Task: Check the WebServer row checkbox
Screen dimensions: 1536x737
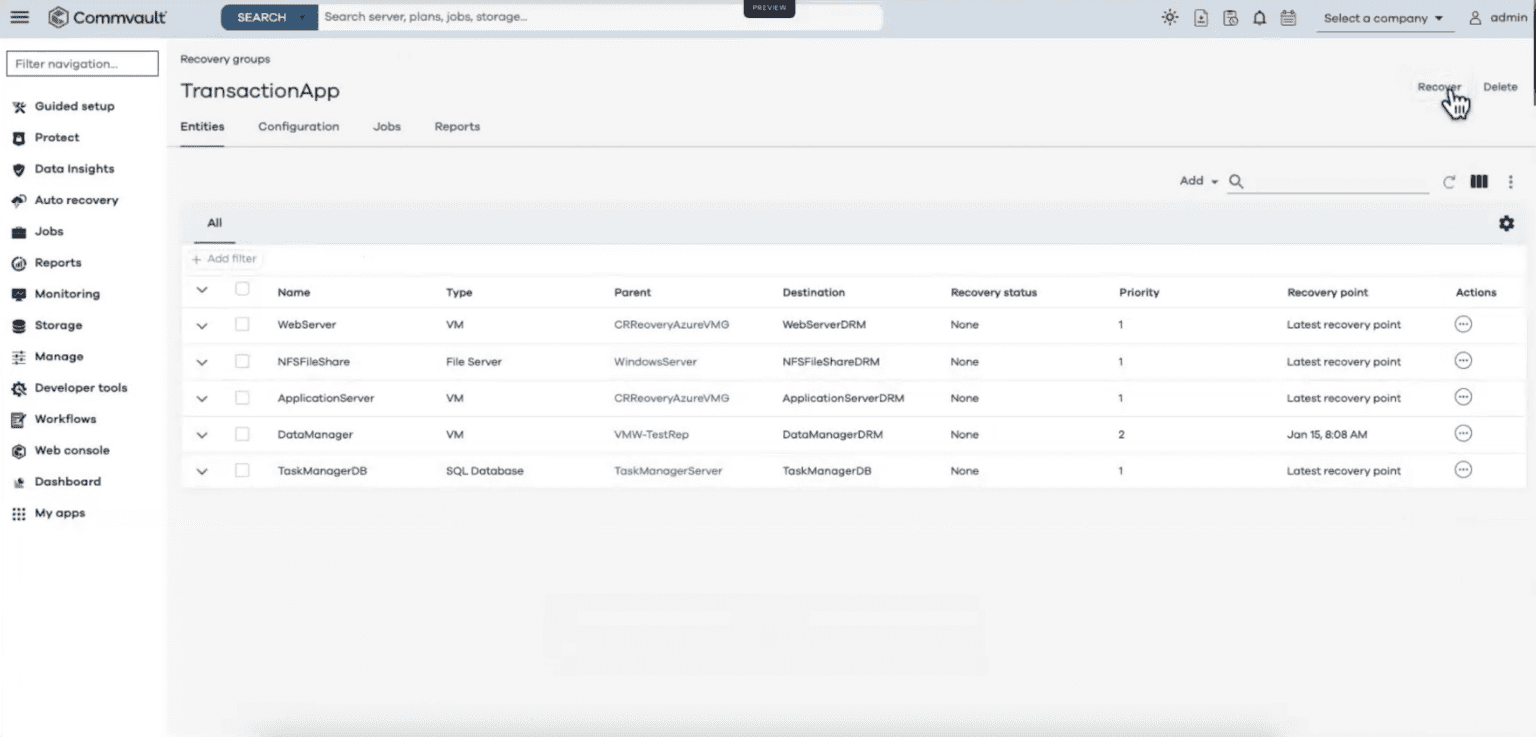Action: coord(241,324)
